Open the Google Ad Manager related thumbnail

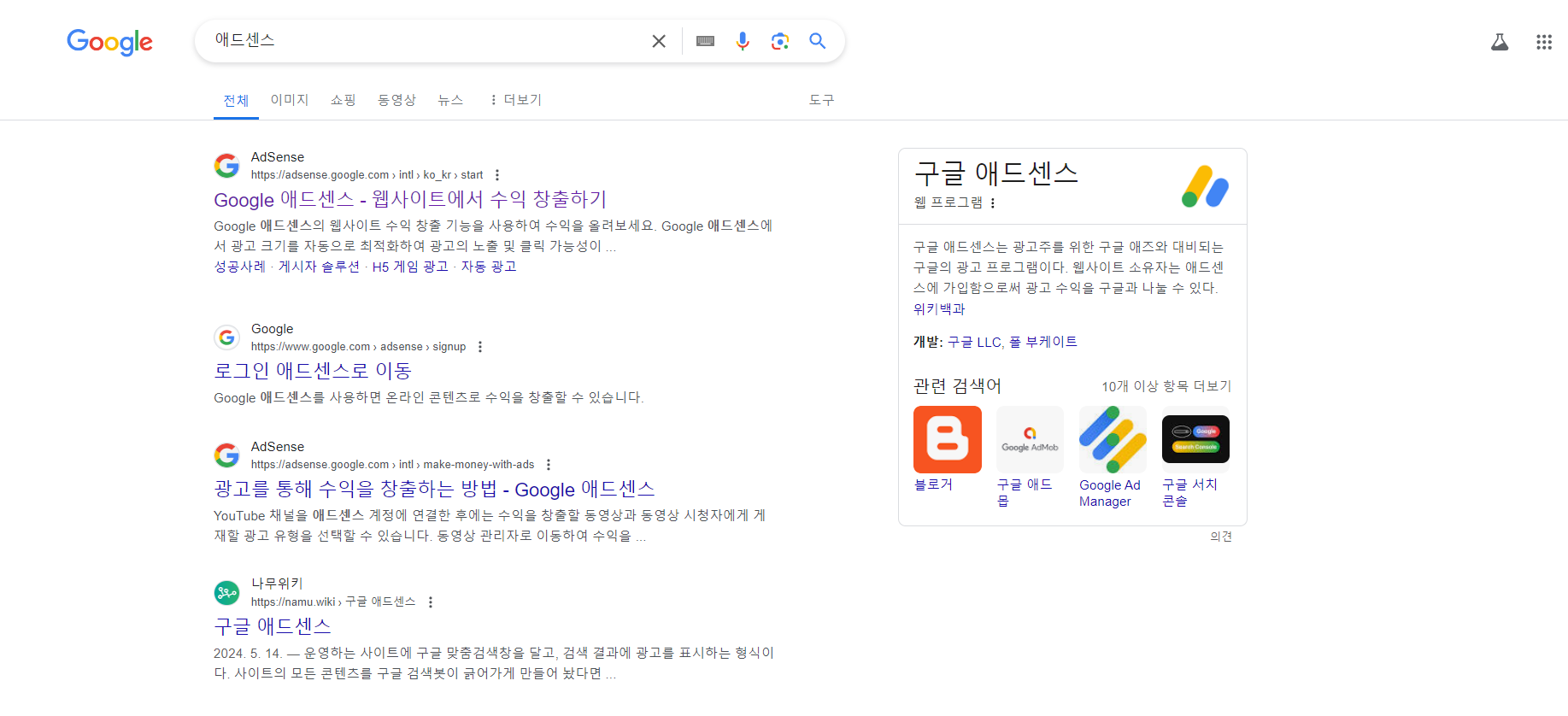pos(1113,439)
